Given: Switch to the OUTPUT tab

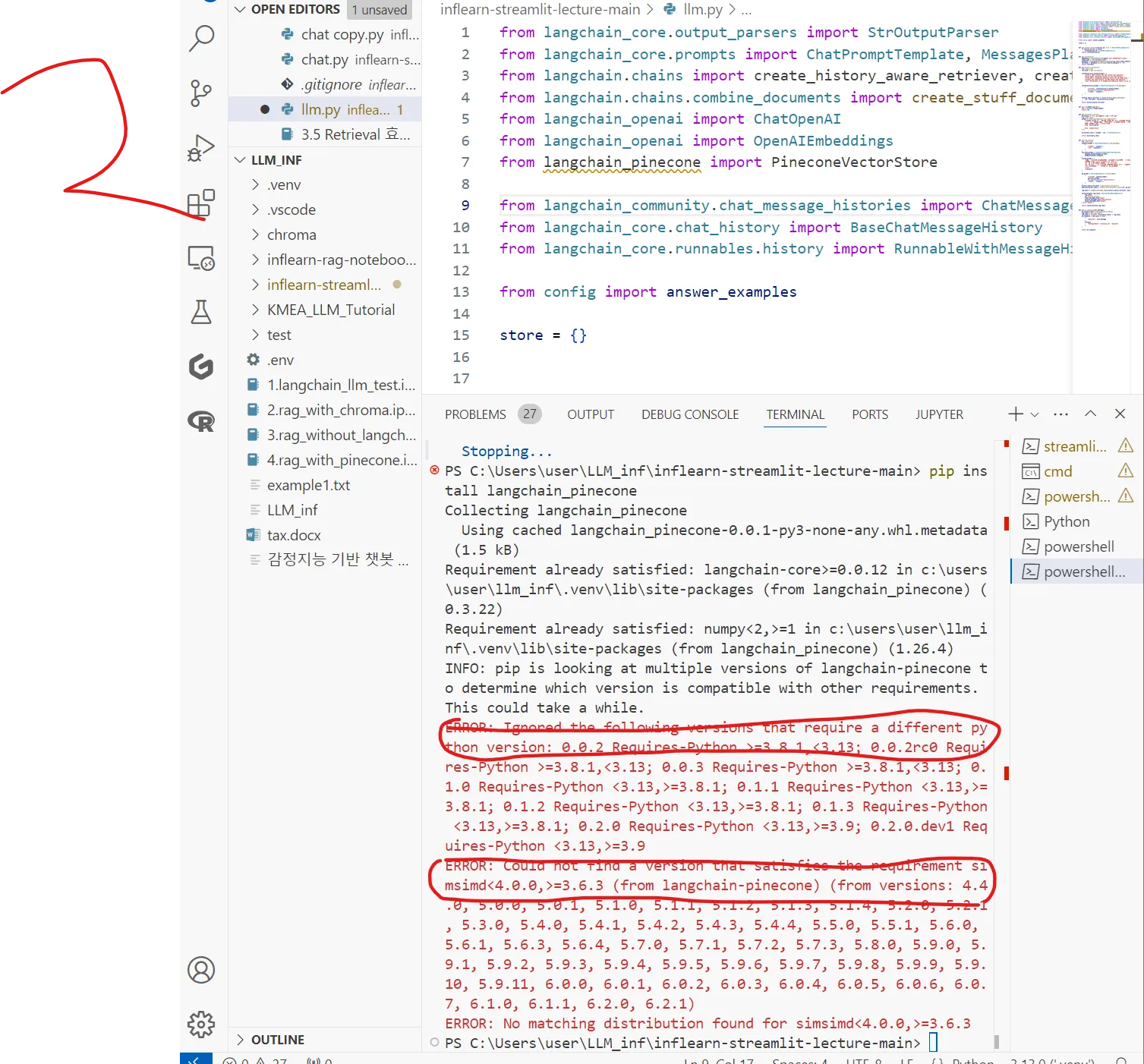Looking at the screenshot, I should point(591,414).
